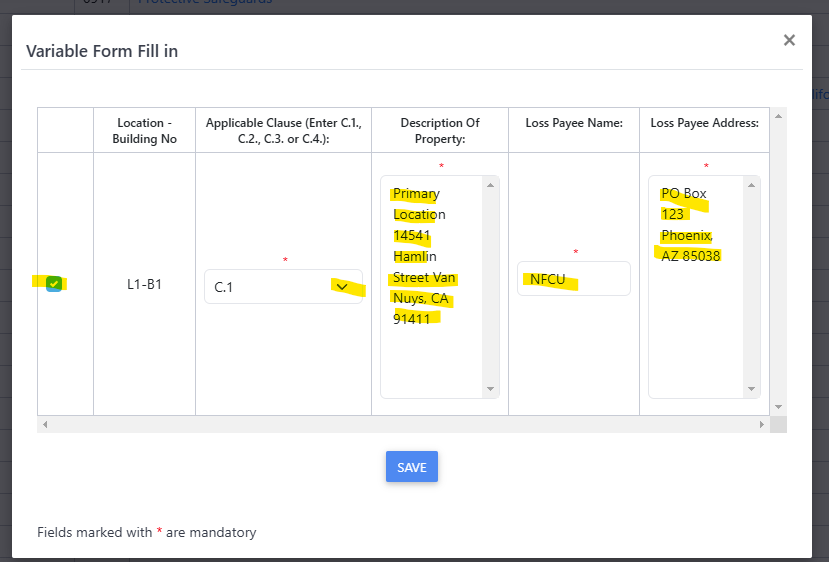This screenshot has height=562, width=829.
Task: Click the table's vertical scrollbar down arrow
Action: tap(779, 407)
